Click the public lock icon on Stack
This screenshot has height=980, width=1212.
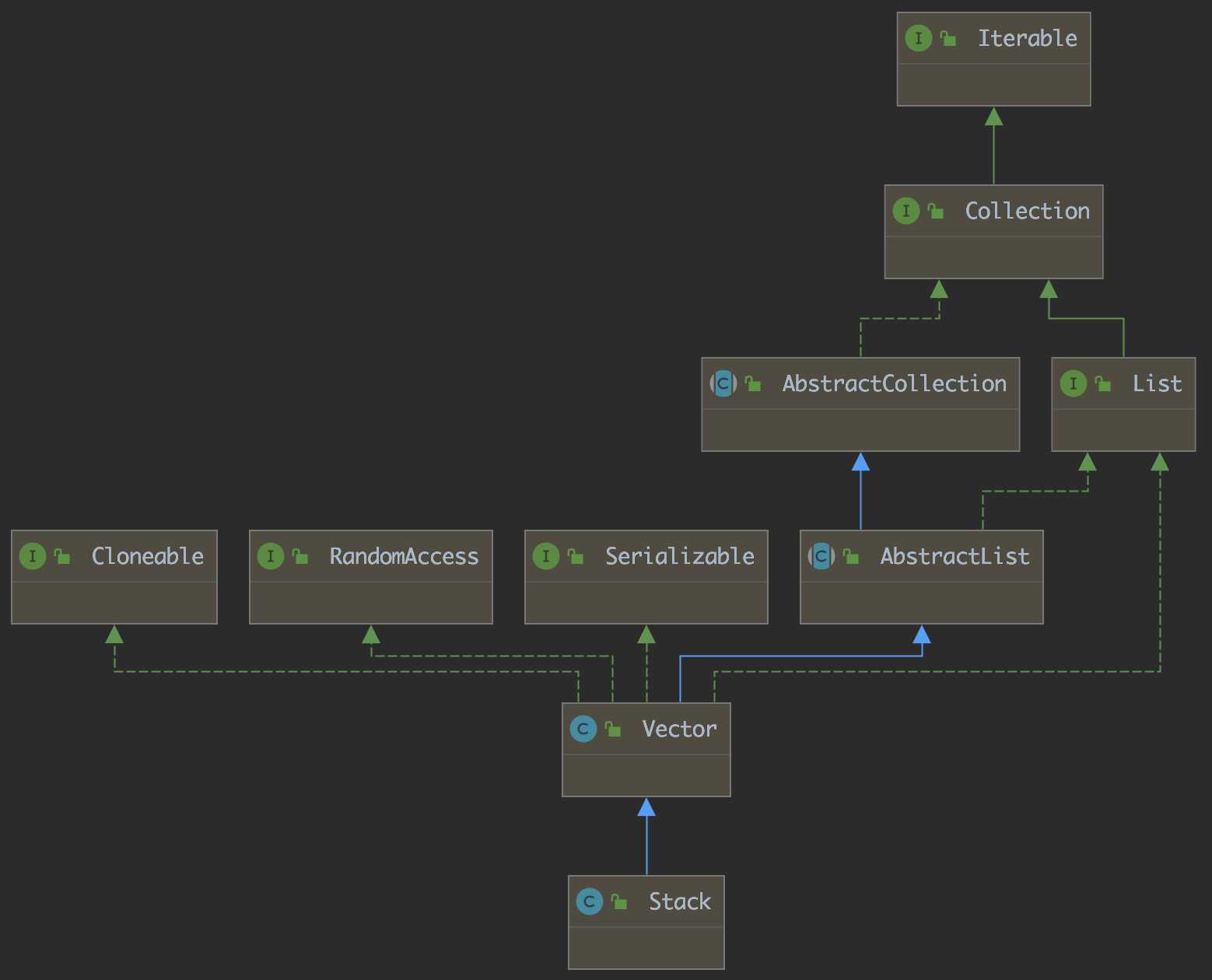(619, 901)
